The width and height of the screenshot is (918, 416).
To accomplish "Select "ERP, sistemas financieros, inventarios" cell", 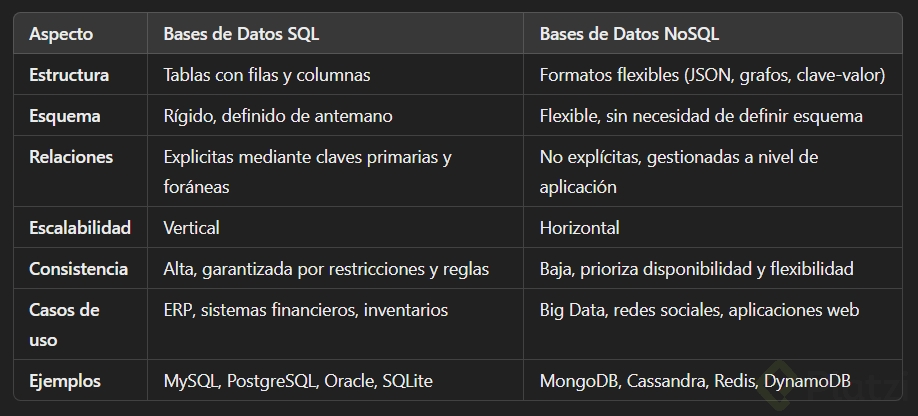I will tap(306, 310).
